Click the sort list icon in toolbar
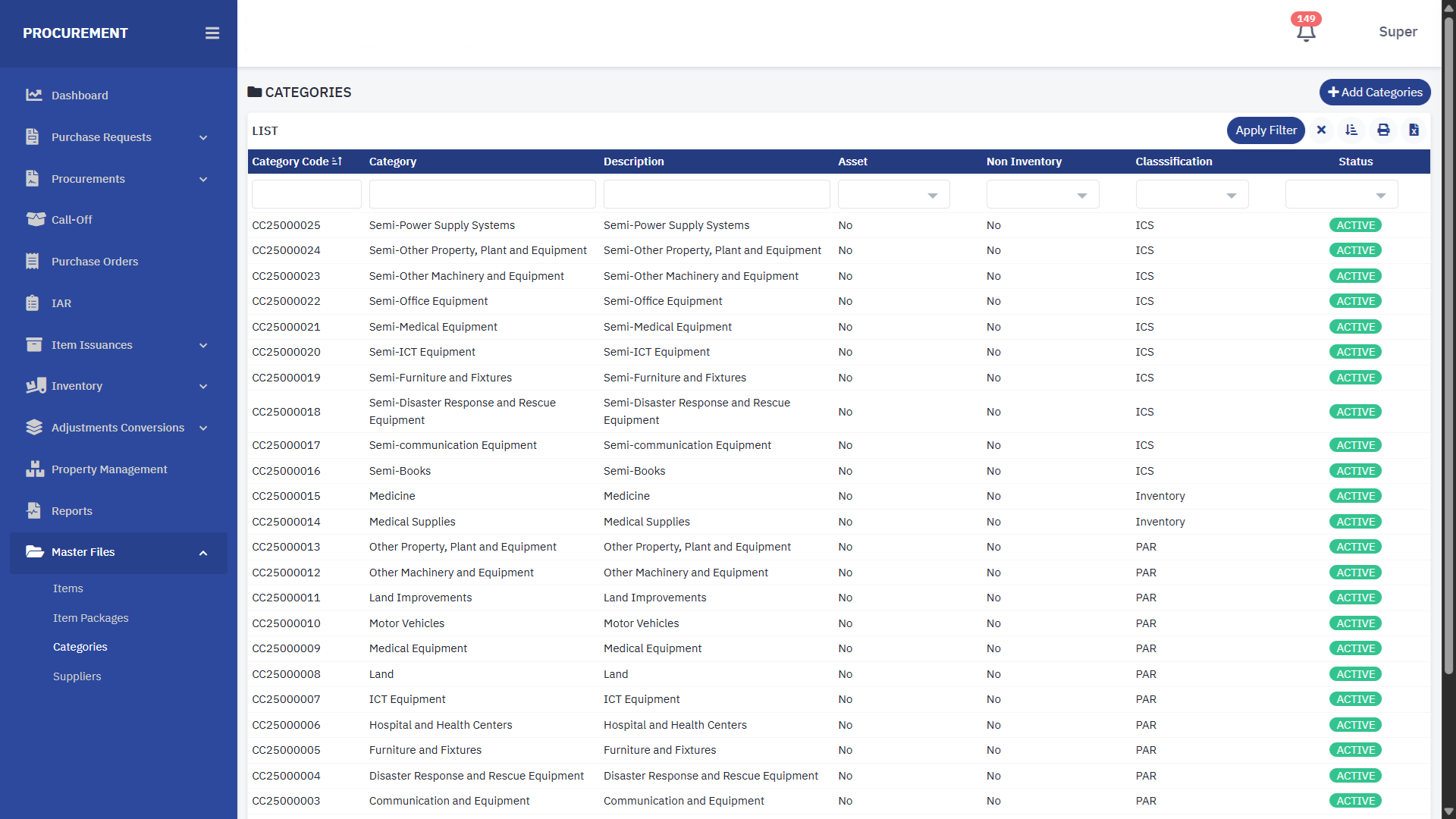 pos(1351,130)
